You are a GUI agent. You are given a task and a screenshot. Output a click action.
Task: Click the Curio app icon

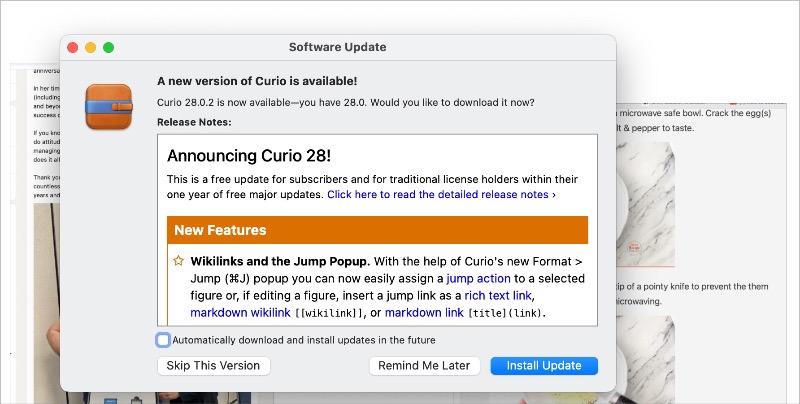pos(109,107)
